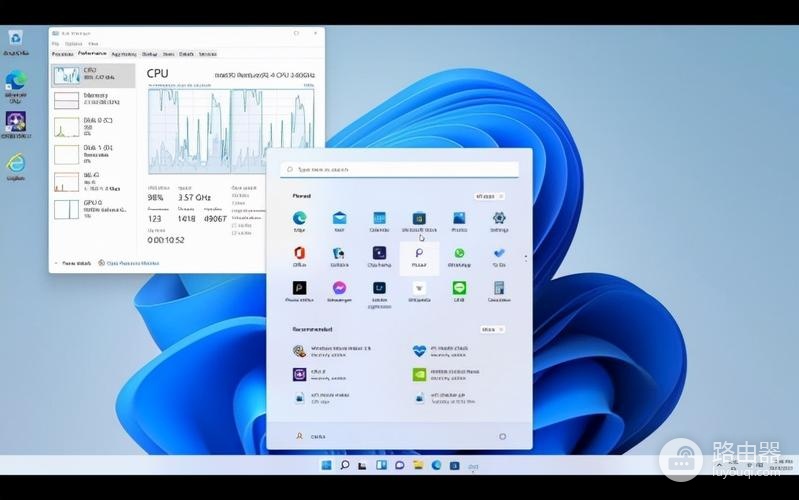The width and height of the screenshot is (799, 500).
Task: Open Microsoft Store from pinned apps
Action: (x=419, y=221)
